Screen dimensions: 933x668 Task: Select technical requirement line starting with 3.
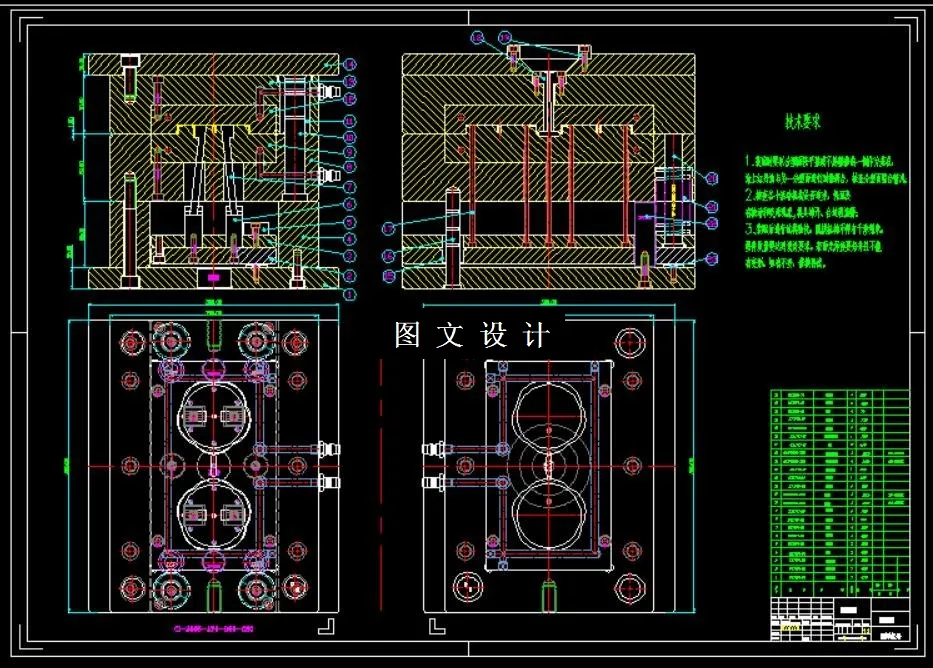click(x=815, y=229)
